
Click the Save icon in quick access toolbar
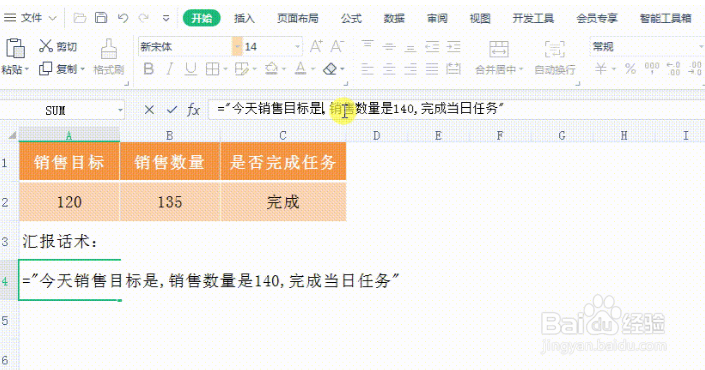(101, 18)
